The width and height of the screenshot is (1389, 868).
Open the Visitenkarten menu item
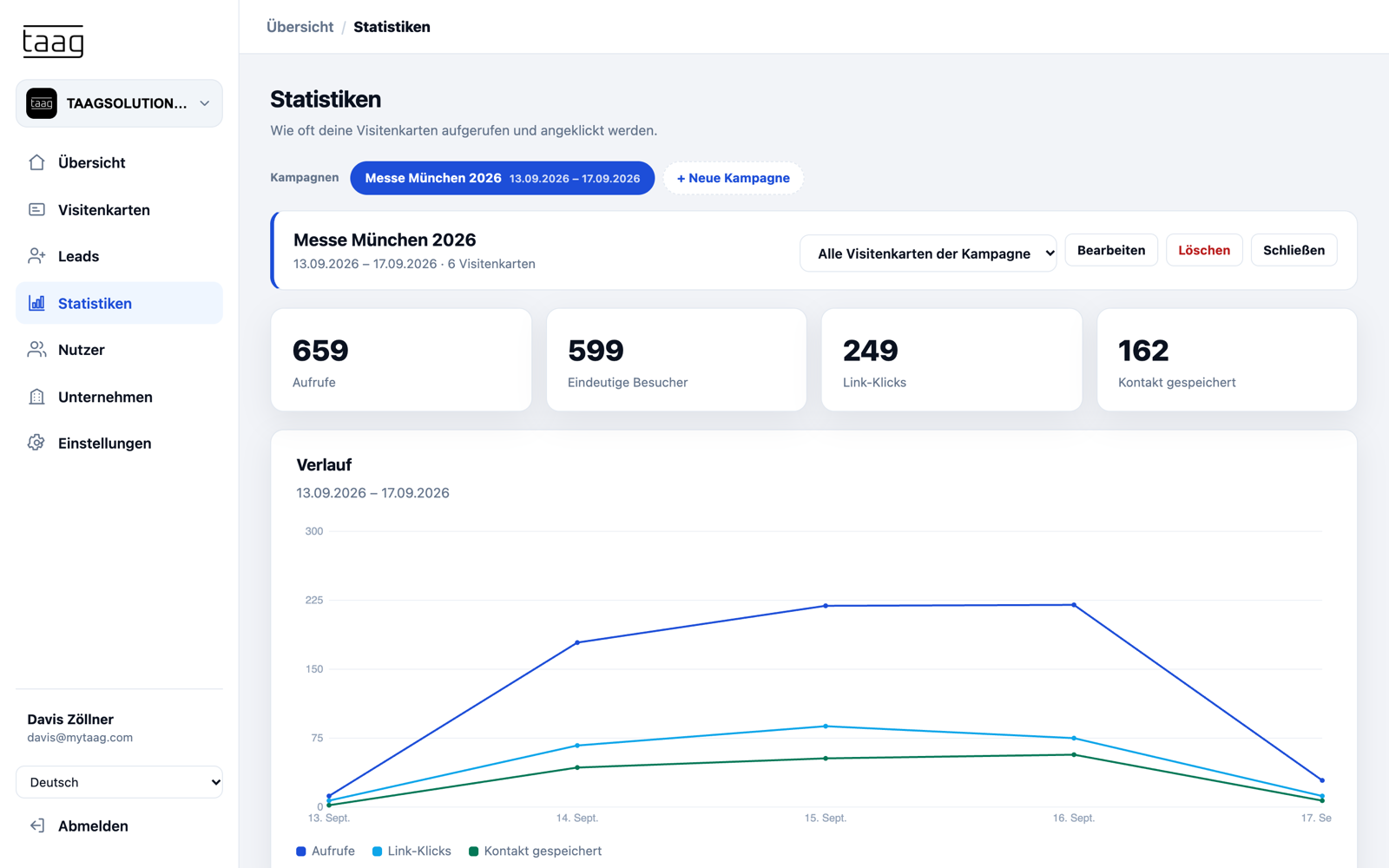(119, 209)
